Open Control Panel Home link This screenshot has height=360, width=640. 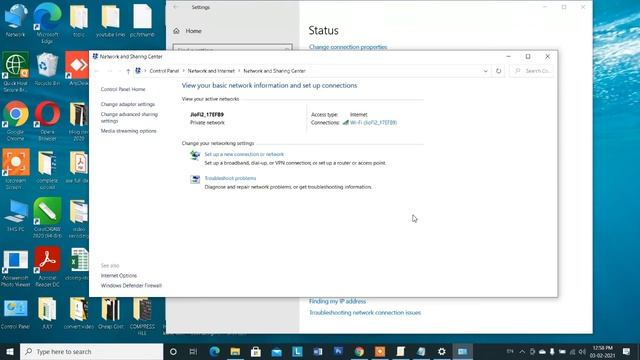[123, 89]
